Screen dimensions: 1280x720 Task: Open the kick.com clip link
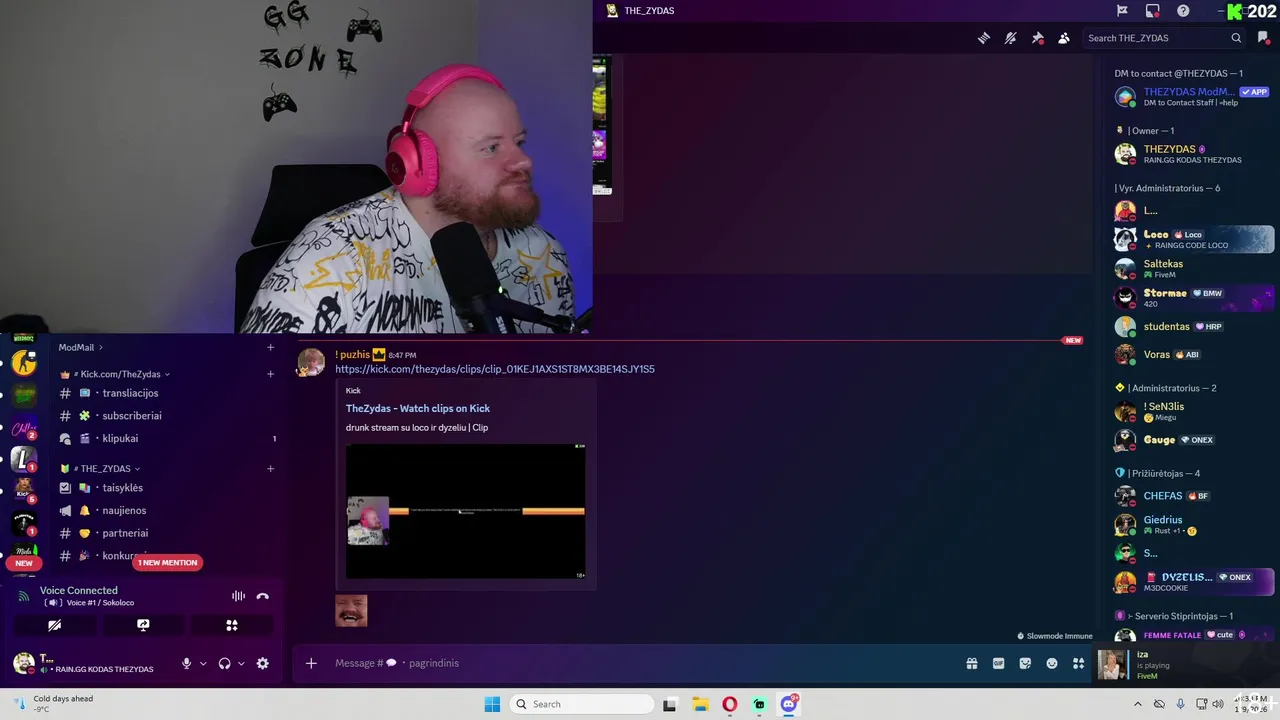[x=495, y=369]
